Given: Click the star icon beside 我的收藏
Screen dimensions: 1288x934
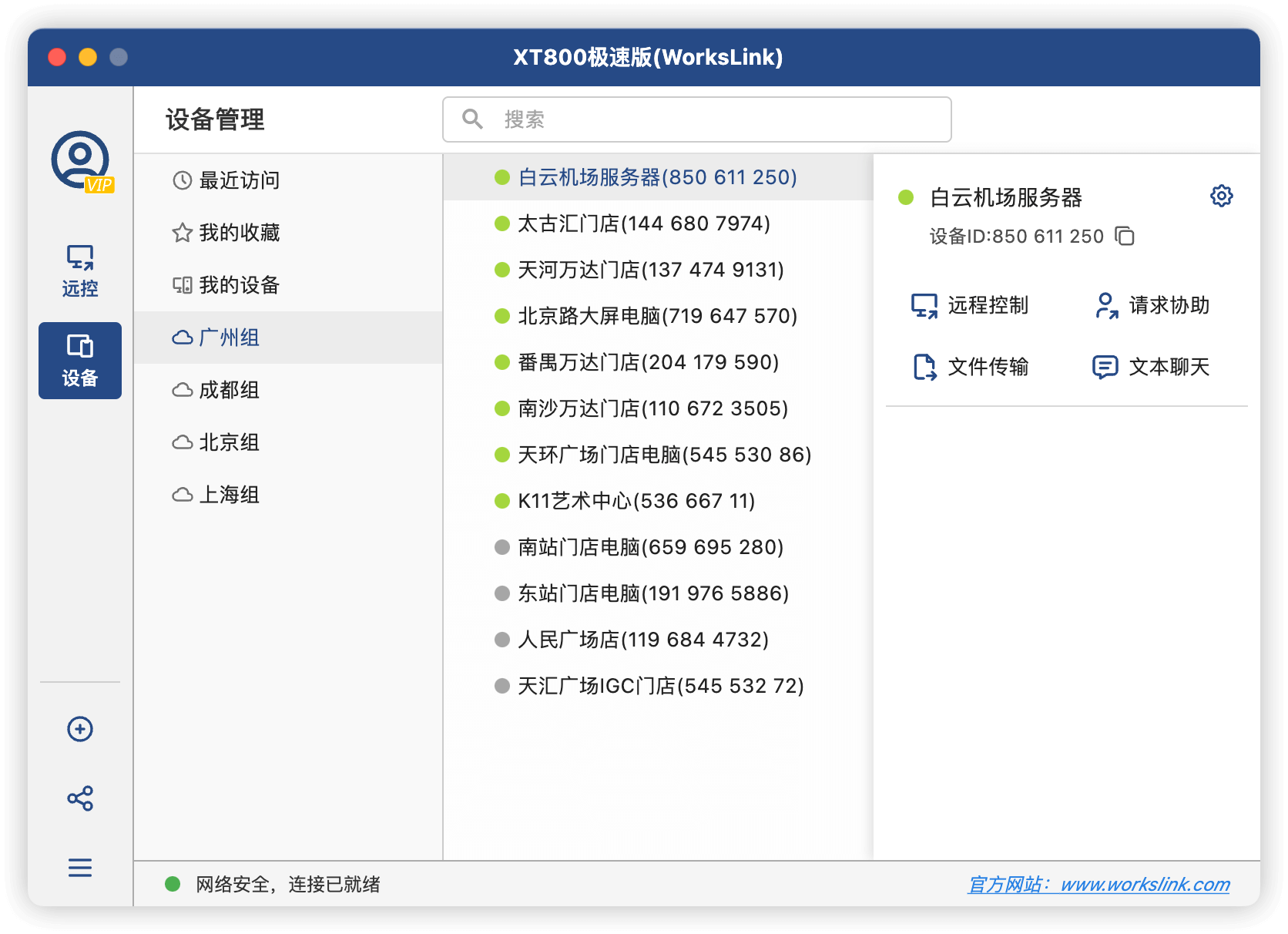Looking at the screenshot, I should [183, 233].
